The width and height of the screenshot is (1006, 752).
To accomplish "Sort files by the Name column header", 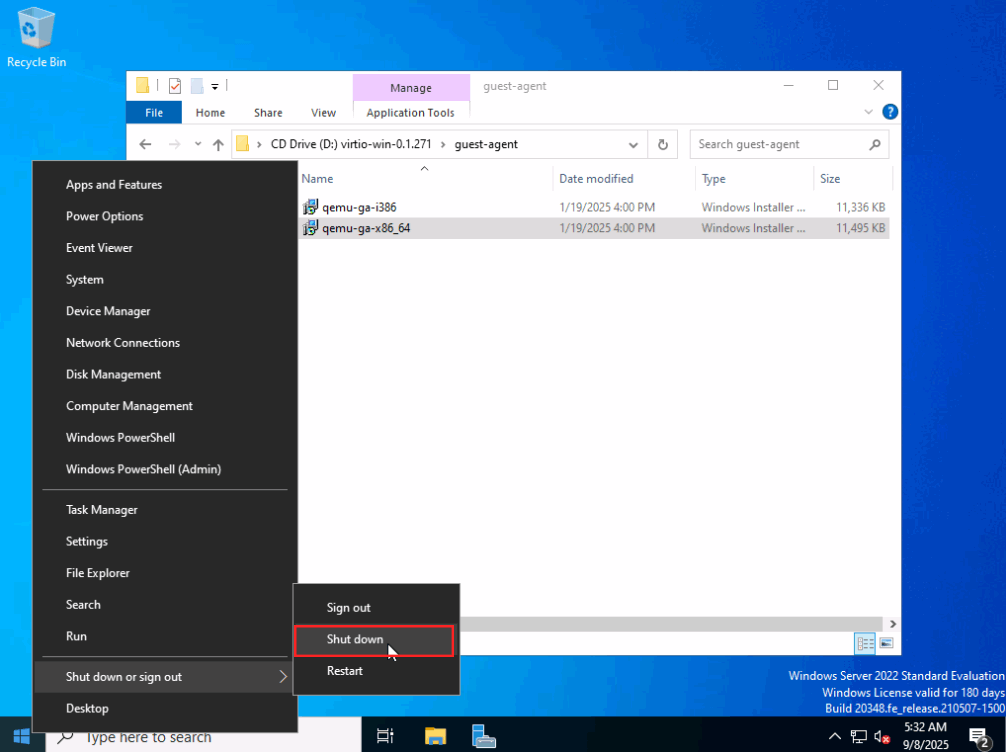I will coord(317,178).
